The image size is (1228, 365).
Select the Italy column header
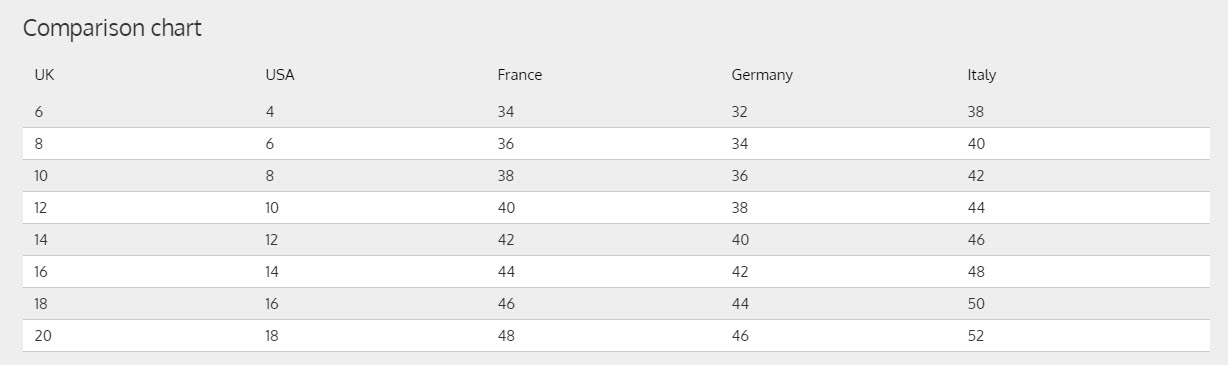982,75
